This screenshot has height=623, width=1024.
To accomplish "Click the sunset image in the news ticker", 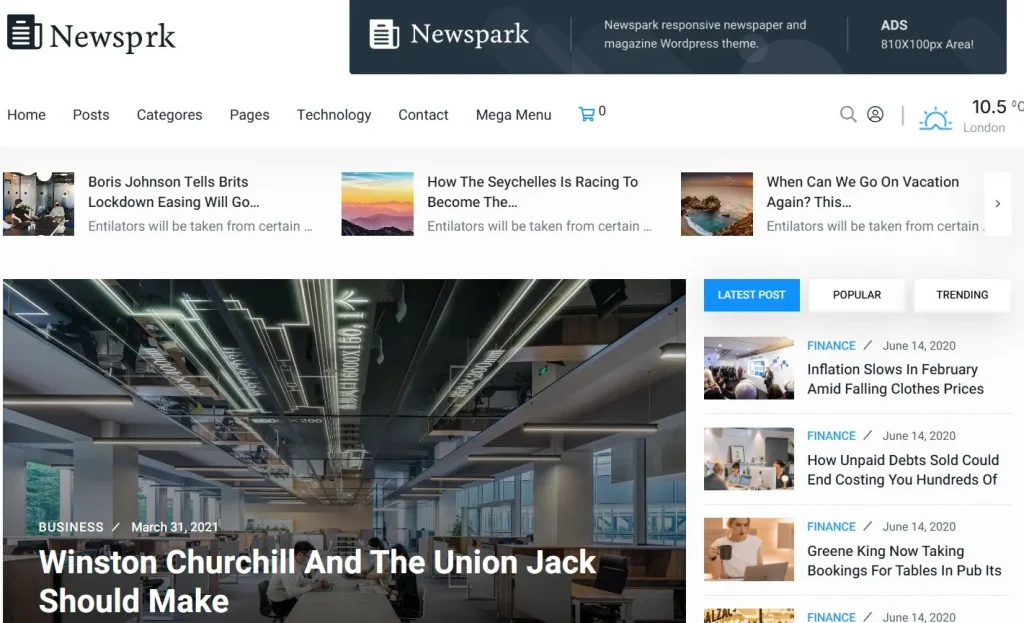I will (376, 204).
